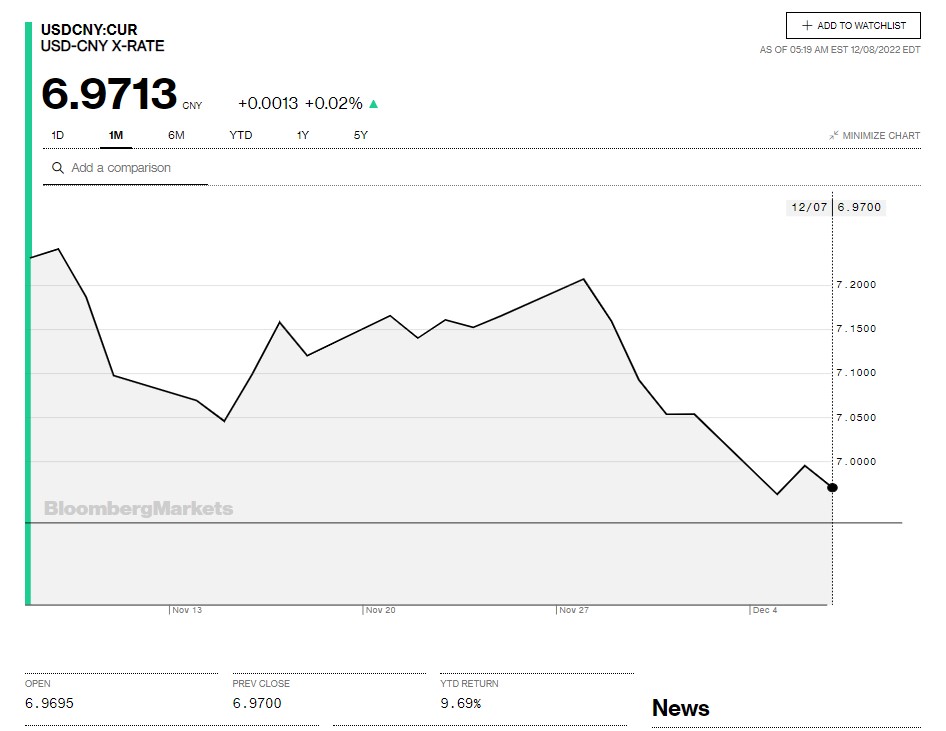Switch to the 1M chart range

click(x=116, y=135)
